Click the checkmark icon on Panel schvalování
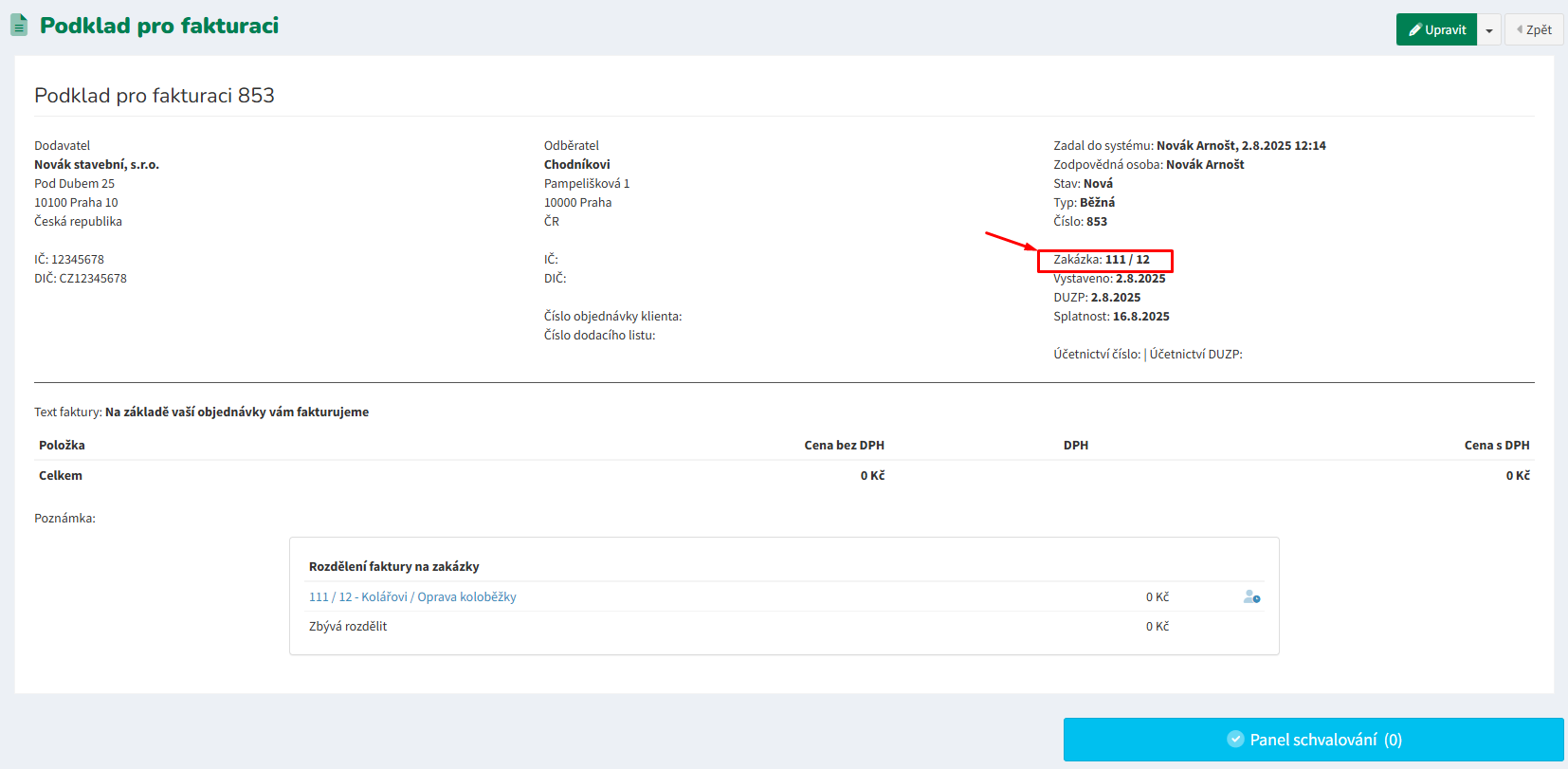Image resolution: width=1568 pixels, height=769 pixels. tap(1235, 740)
